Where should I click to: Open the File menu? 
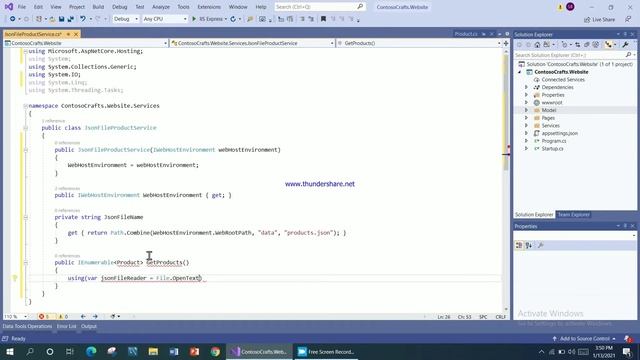tap(22, 7)
